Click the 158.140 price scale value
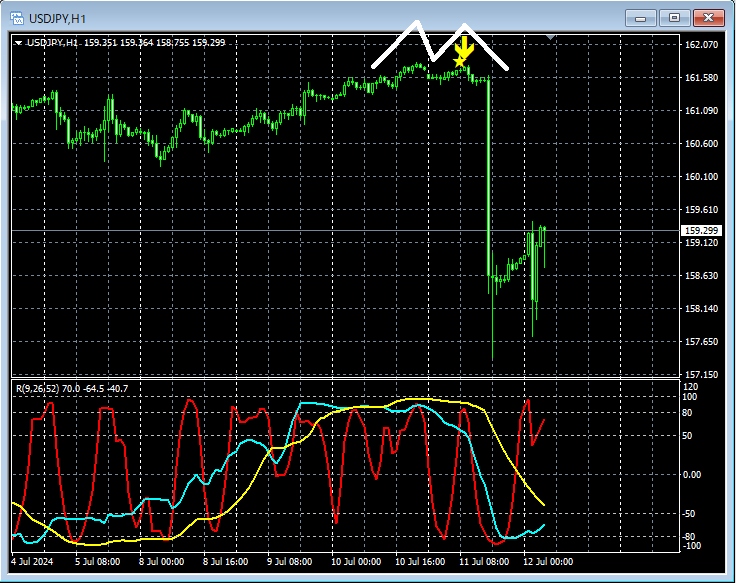Screen dimensions: 737x583 coord(701,308)
